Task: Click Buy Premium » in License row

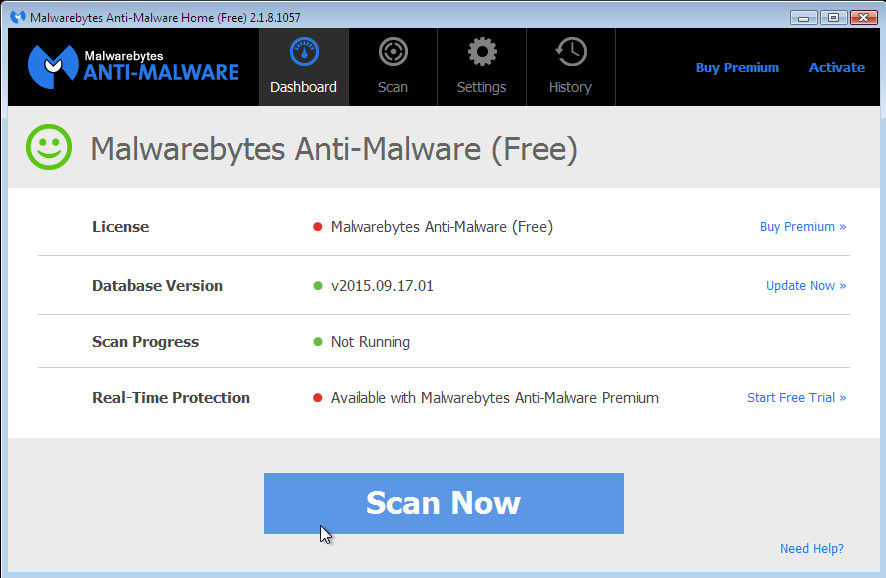Action: point(803,227)
